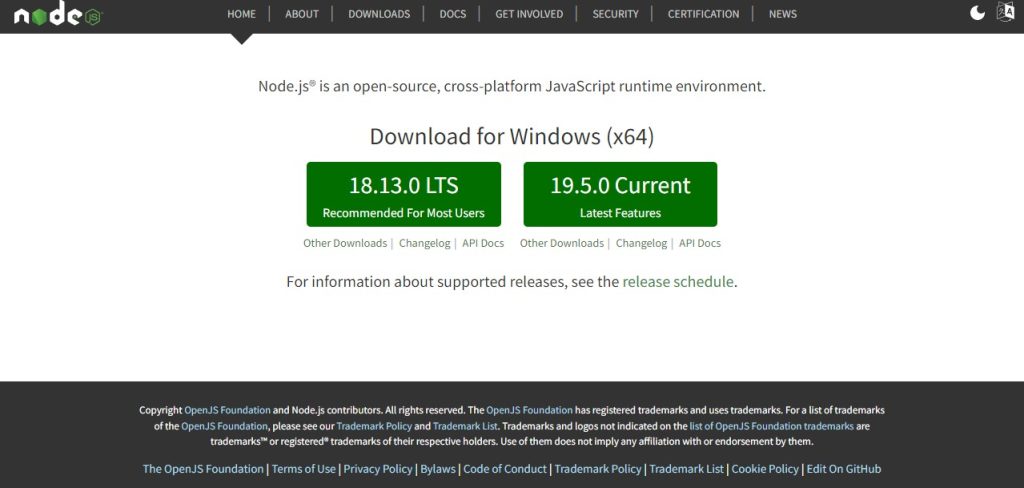Download 19.5.0 Current version
Image resolution: width=1024 pixels, height=488 pixels.
tap(620, 194)
